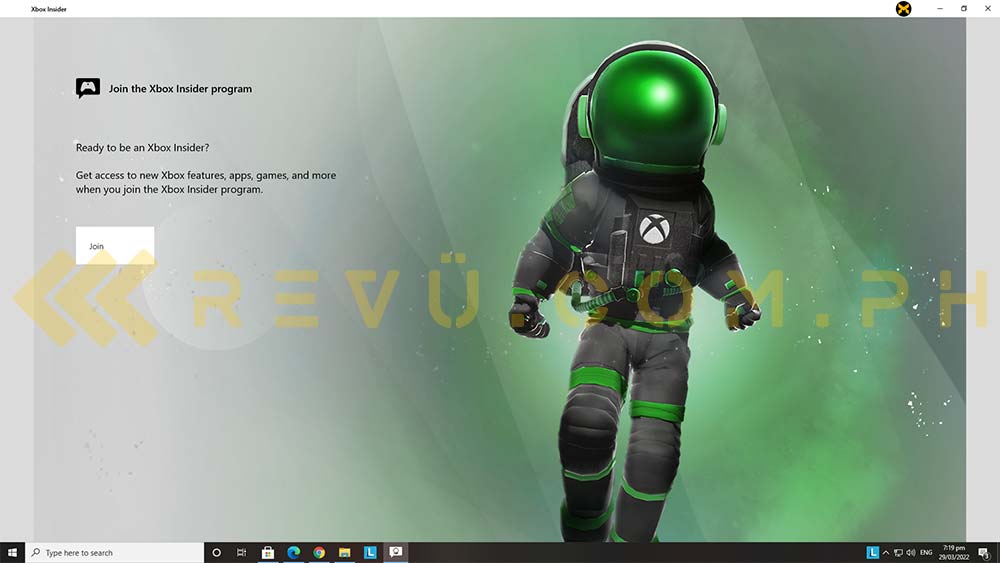This screenshot has height=563, width=1000.
Task: Select the Xbox Insider taskbar icon
Action: point(395,552)
